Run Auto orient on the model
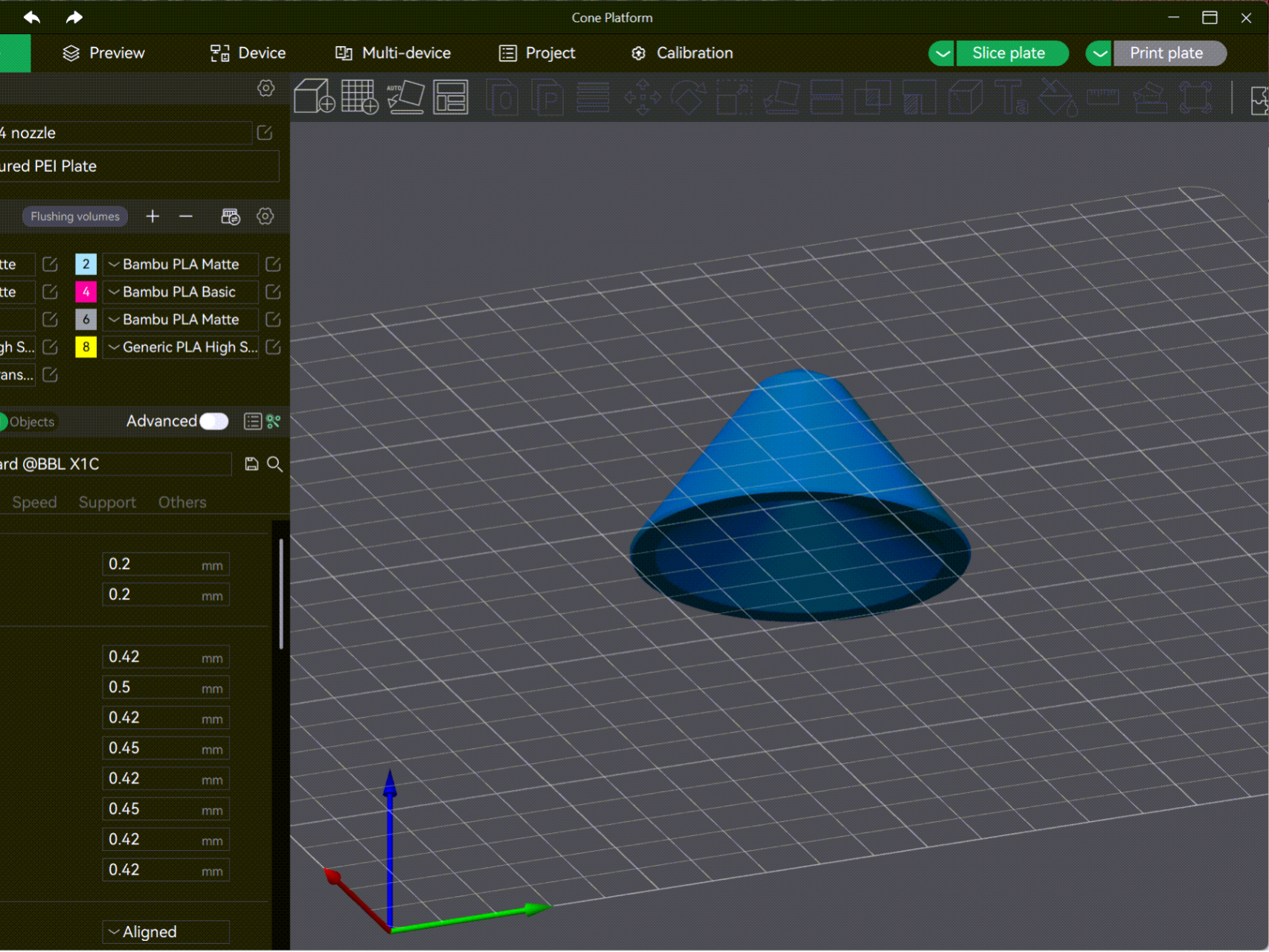 coord(405,97)
